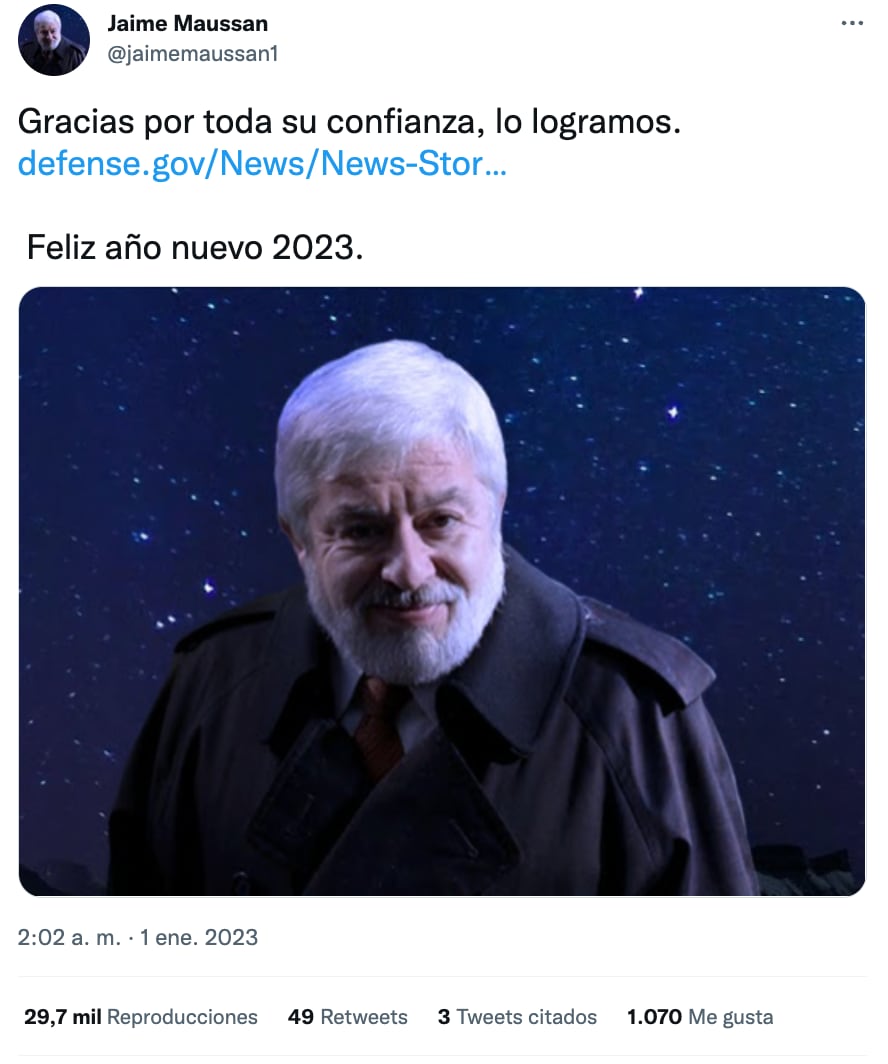This screenshot has height=1064, width=888.
Task: Show the Retweets list
Action: click(364, 1016)
